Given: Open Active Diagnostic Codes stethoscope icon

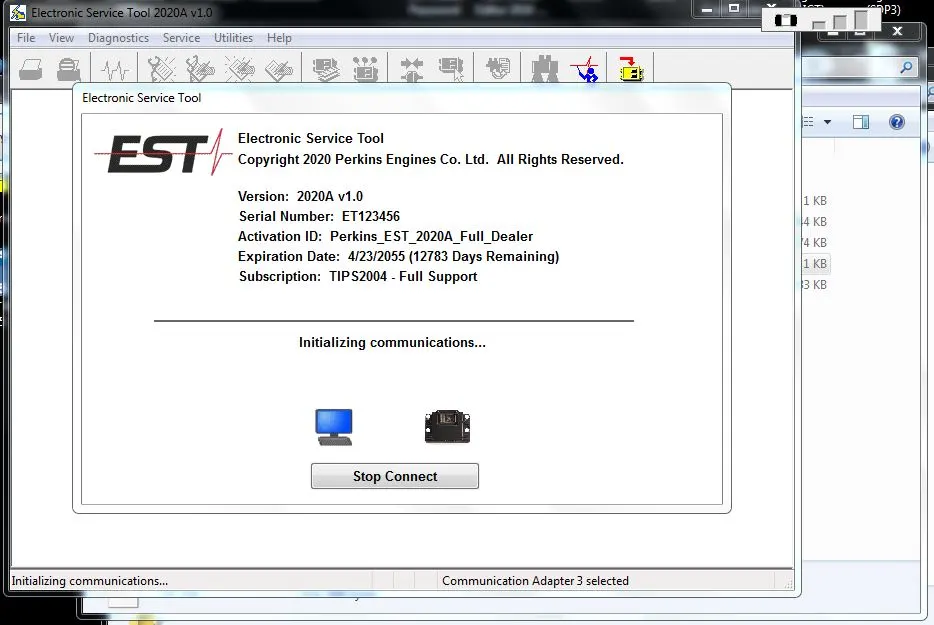Looking at the screenshot, I should (161, 69).
